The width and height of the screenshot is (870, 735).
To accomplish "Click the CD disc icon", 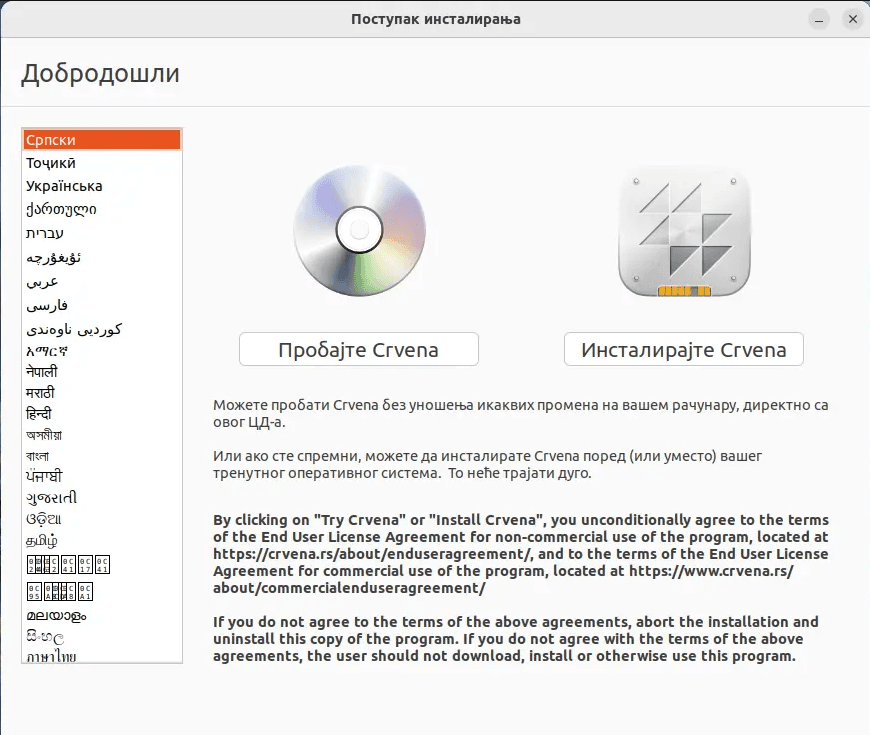I will point(360,230).
